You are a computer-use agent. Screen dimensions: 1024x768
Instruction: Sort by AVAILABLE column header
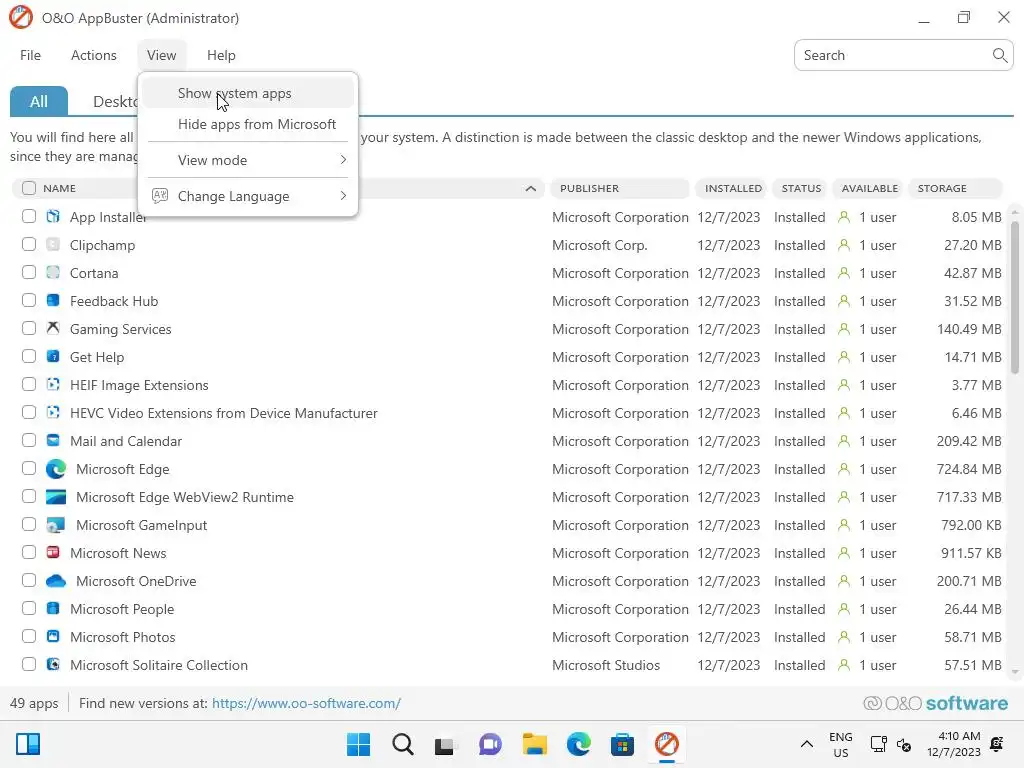[x=869, y=188]
